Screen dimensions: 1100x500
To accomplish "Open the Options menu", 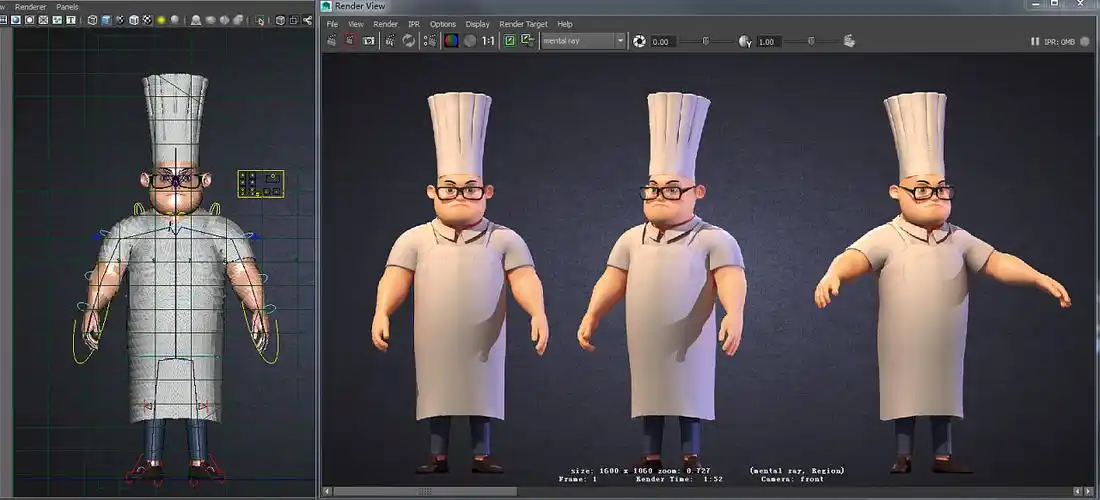I will pyautogui.click(x=442, y=24).
